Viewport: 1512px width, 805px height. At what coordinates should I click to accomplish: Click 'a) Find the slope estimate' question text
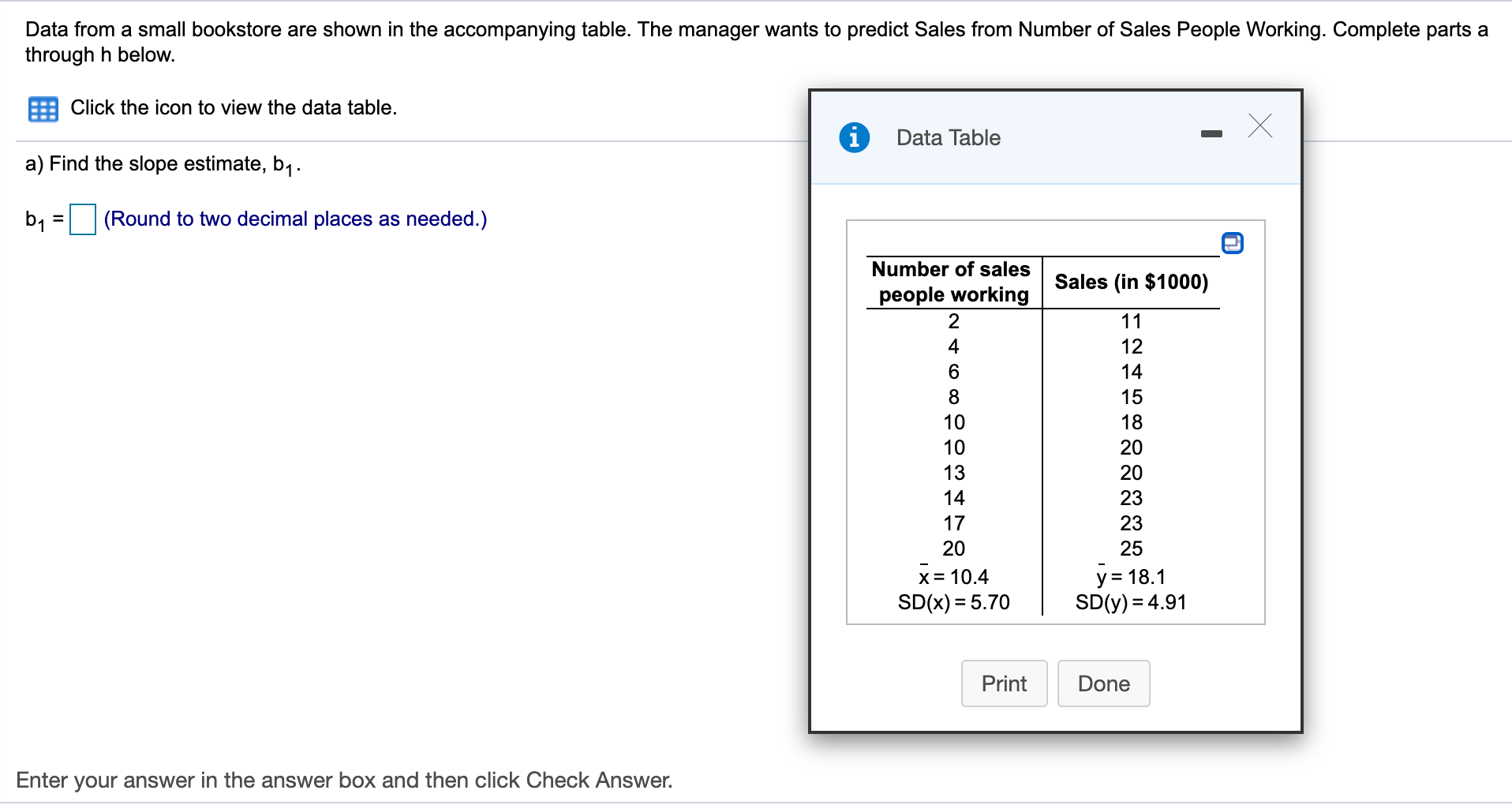coord(163,165)
